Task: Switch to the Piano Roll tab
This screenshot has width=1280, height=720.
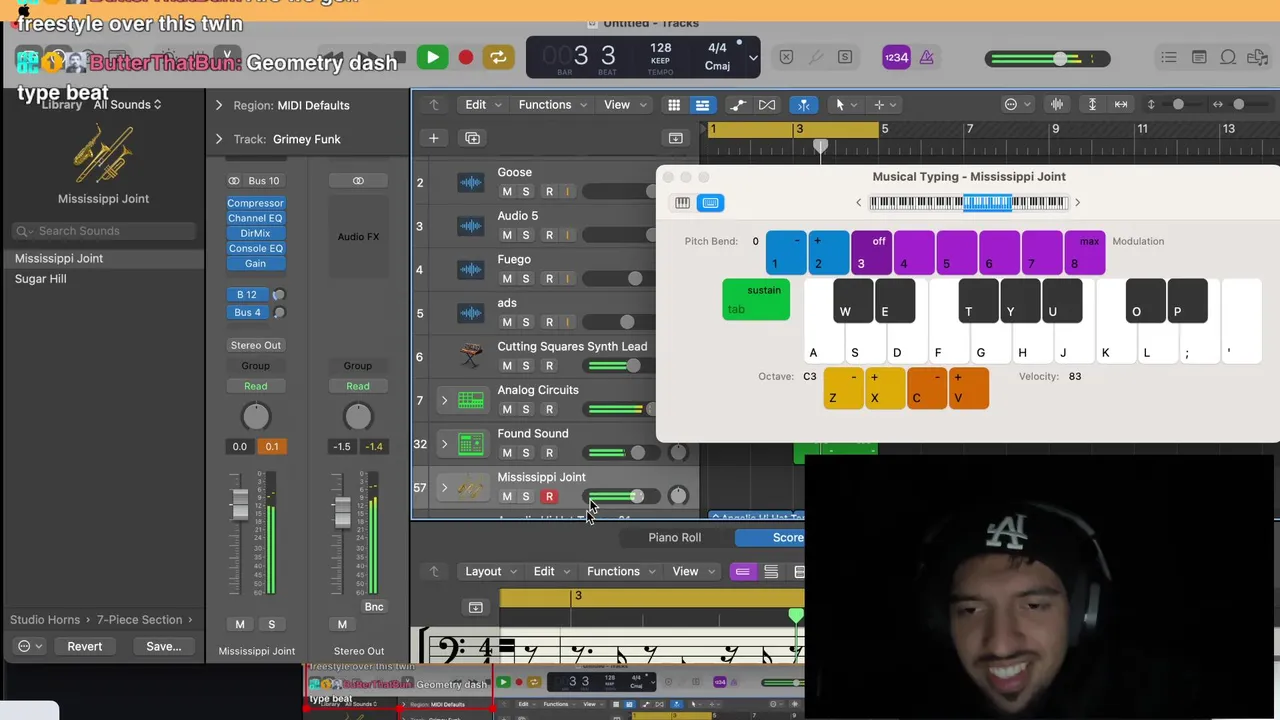Action: pyautogui.click(x=675, y=538)
